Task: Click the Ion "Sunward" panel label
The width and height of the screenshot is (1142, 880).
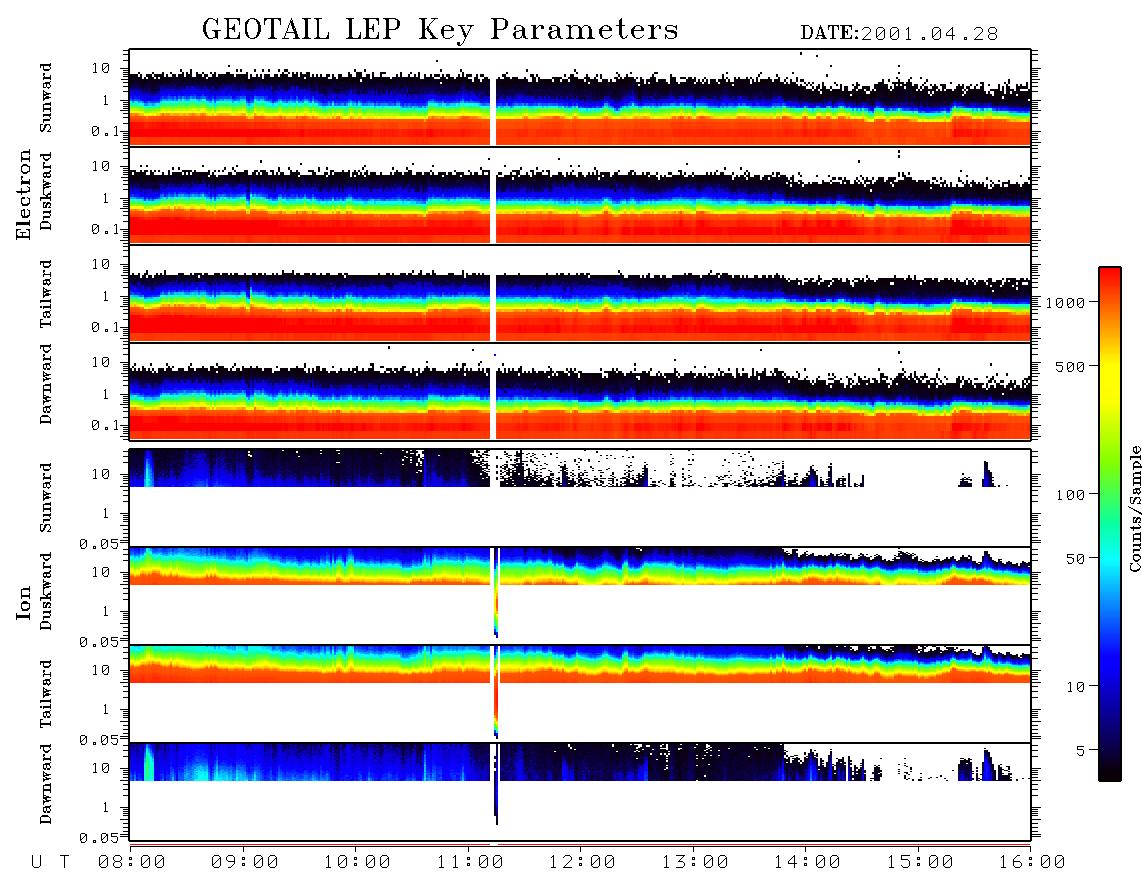Action: [46, 498]
